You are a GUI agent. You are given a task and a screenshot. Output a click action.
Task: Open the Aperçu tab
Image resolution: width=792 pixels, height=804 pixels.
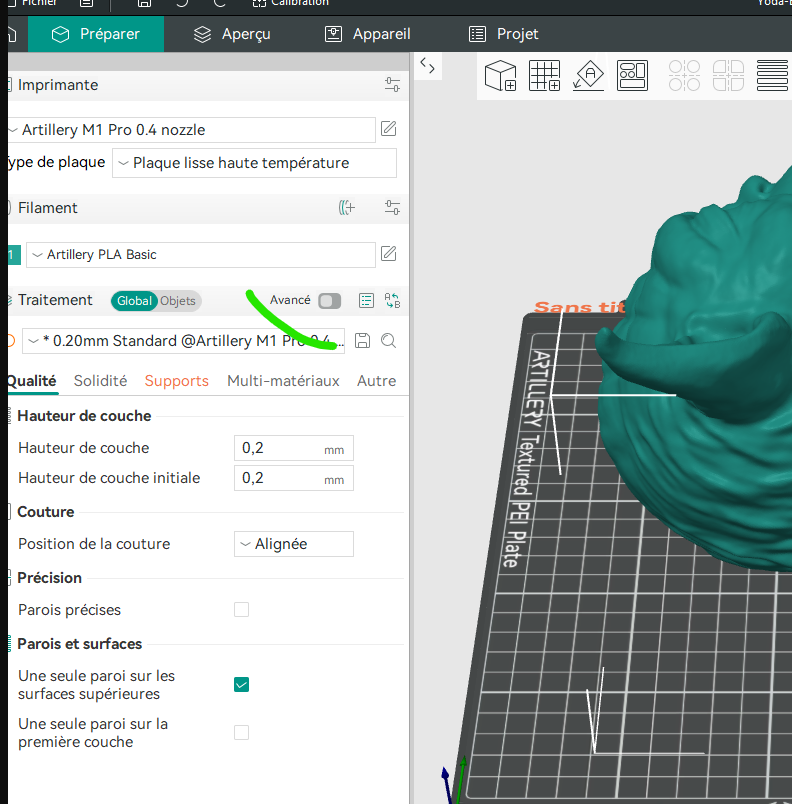232,34
